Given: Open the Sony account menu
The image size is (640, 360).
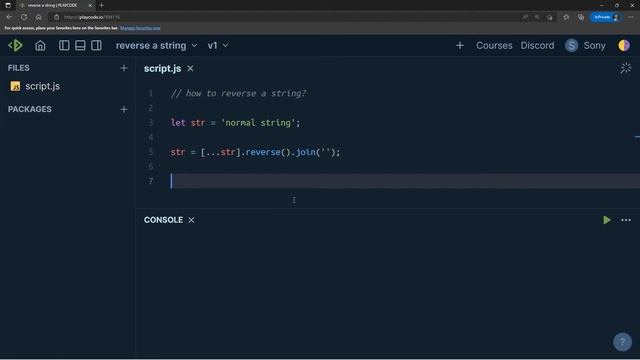Looking at the screenshot, I should click(x=594, y=45).
